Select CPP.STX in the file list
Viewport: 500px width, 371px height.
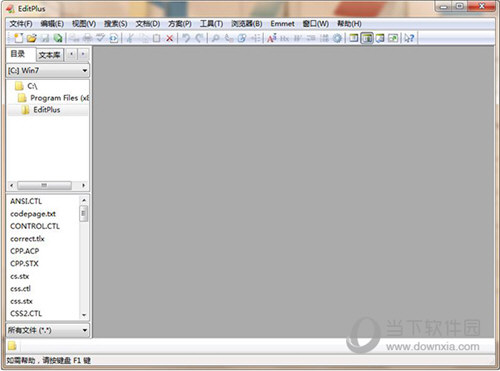pyautogui.click(x=24, y=263)
